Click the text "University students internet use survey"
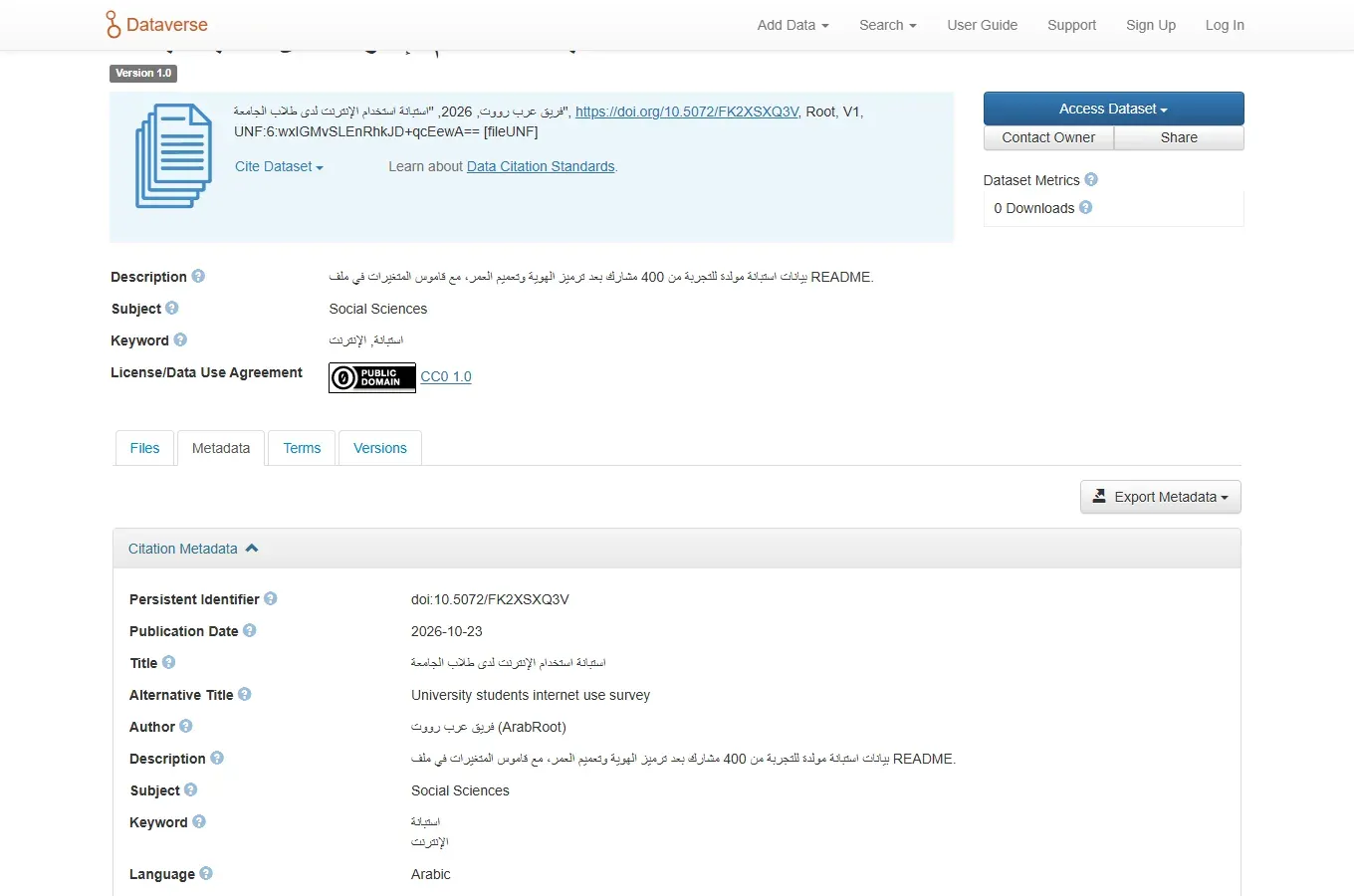This screenshot has width=1354, height=896. point(531,695)
